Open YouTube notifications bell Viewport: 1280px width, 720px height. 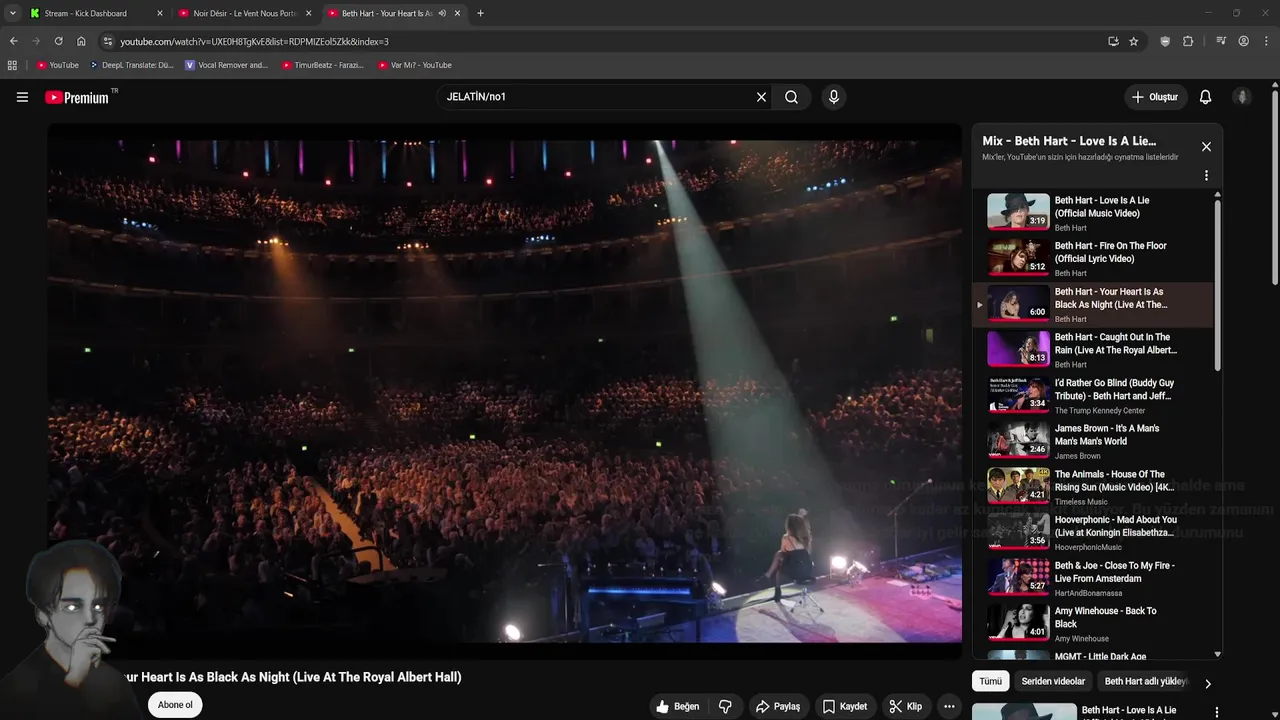click(1205, 97)
